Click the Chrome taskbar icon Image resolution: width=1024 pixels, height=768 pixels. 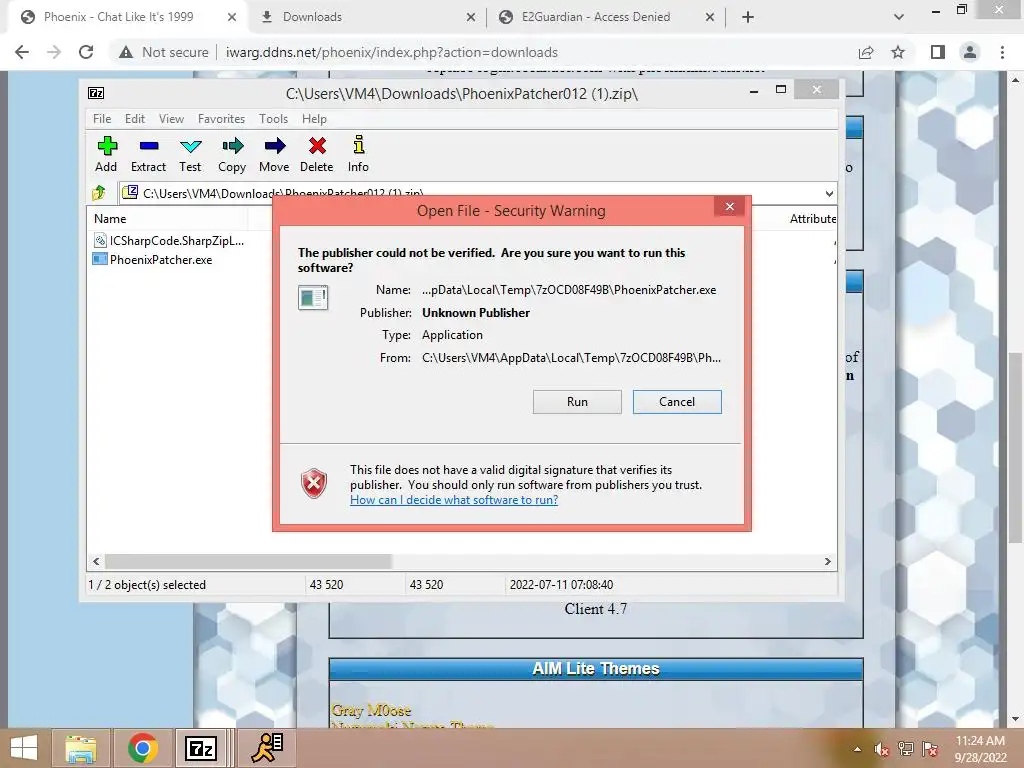(x=143, y=748)
